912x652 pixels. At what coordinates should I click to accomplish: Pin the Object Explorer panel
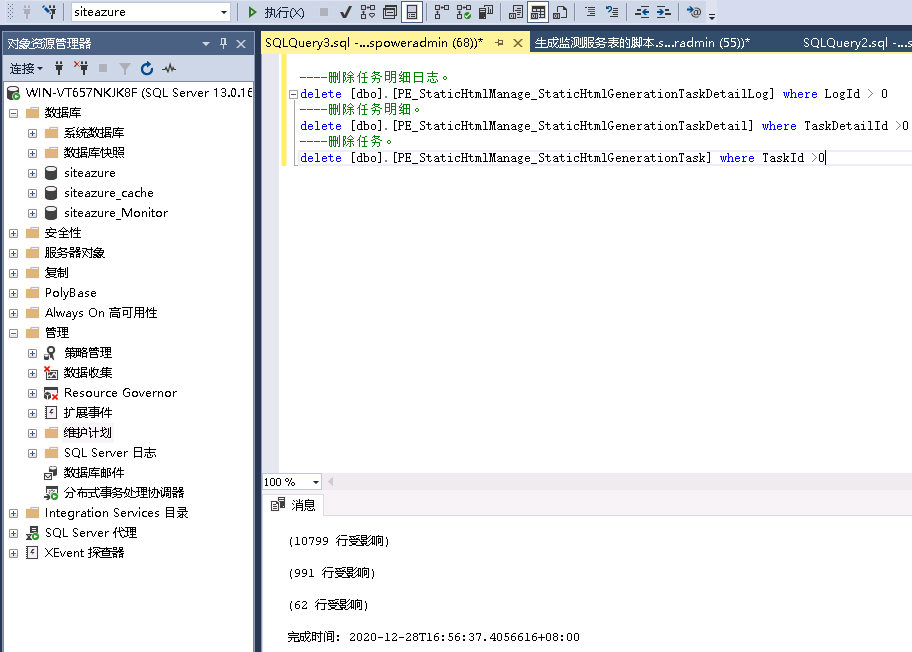[222, 43]
